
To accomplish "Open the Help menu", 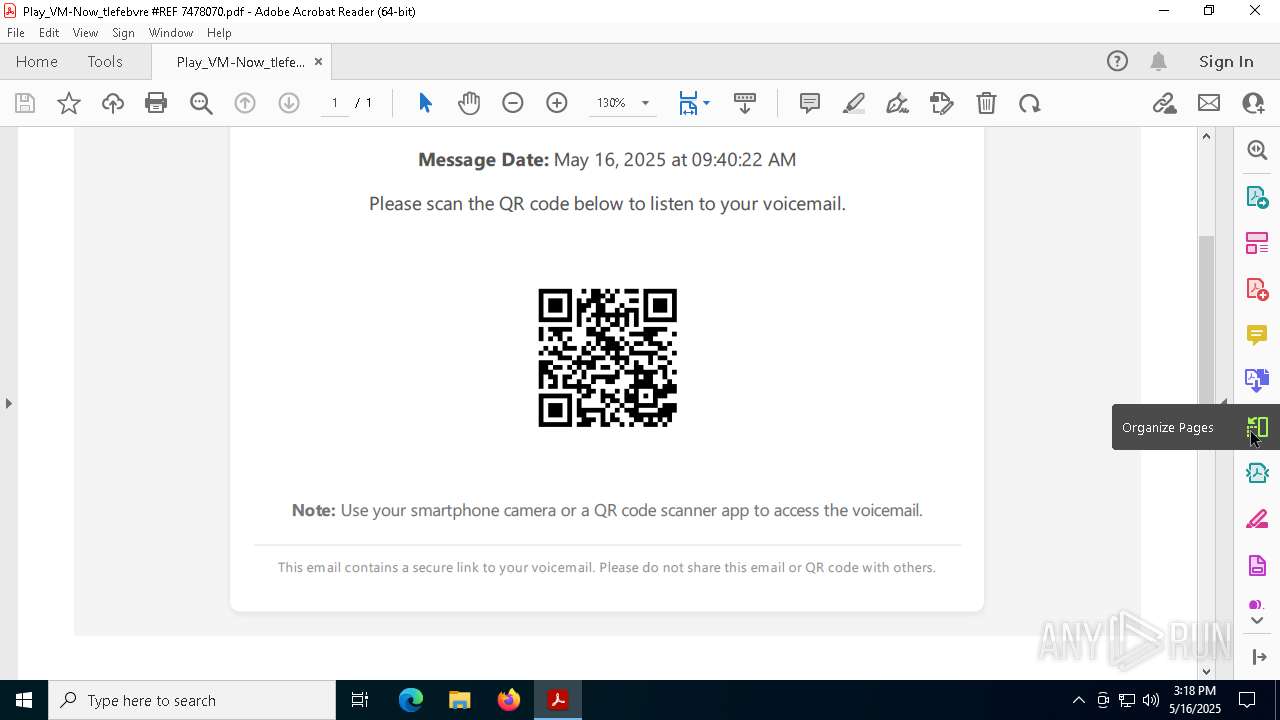I will click(x=219, y=33).
